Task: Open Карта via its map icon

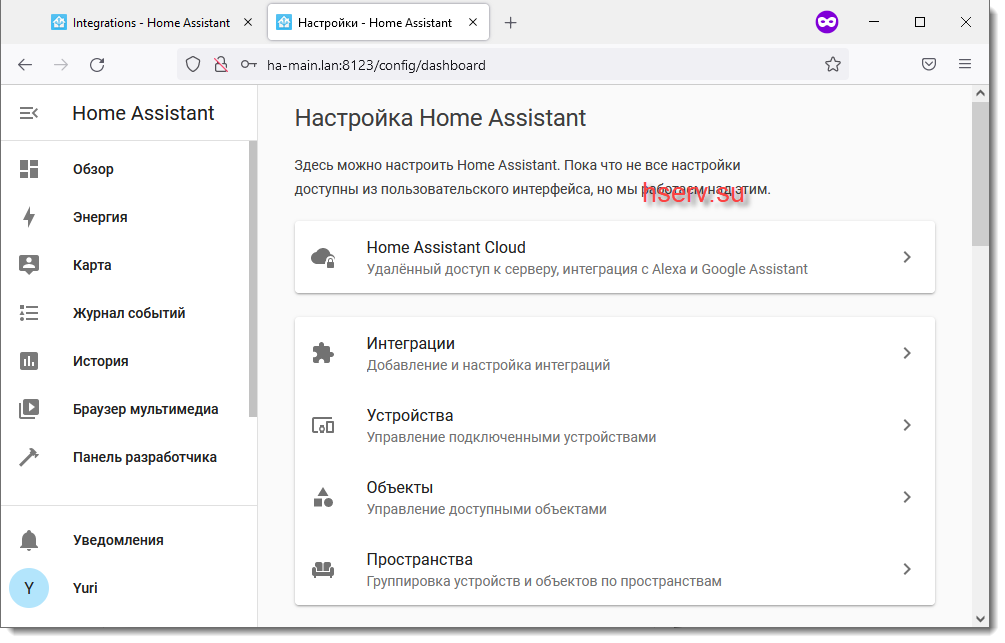Action: coord(29,265)
